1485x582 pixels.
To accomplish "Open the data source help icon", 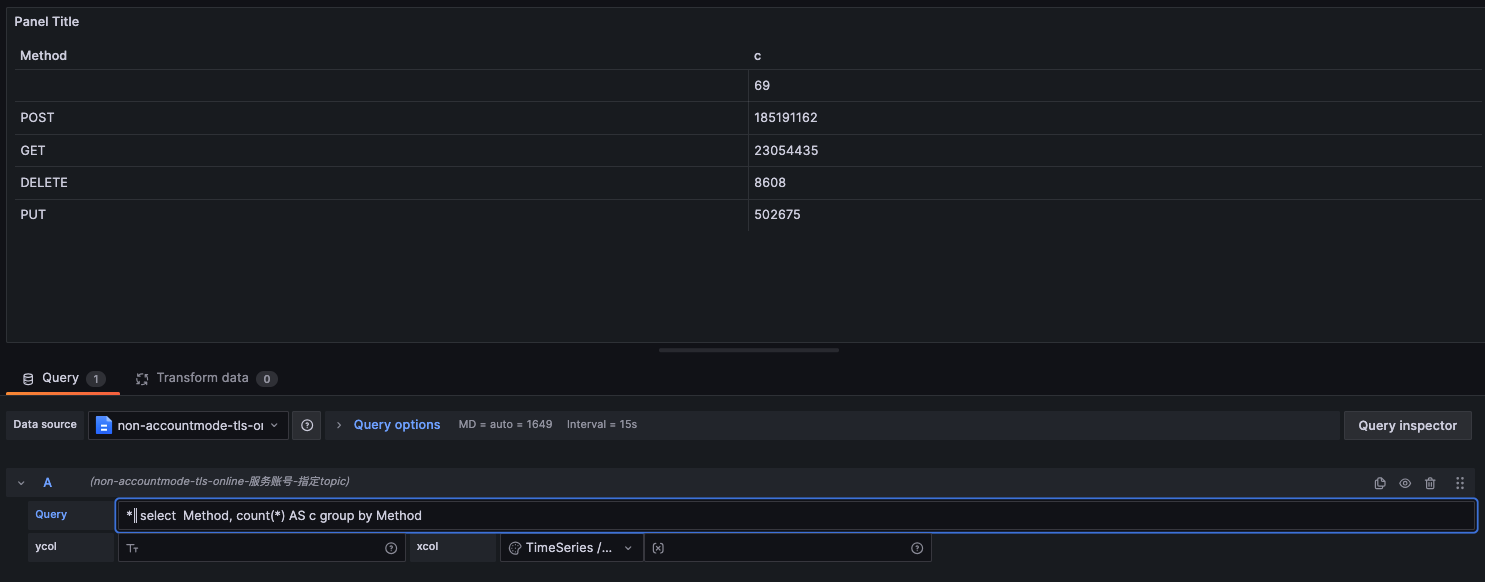I will (x=307, y=425).
